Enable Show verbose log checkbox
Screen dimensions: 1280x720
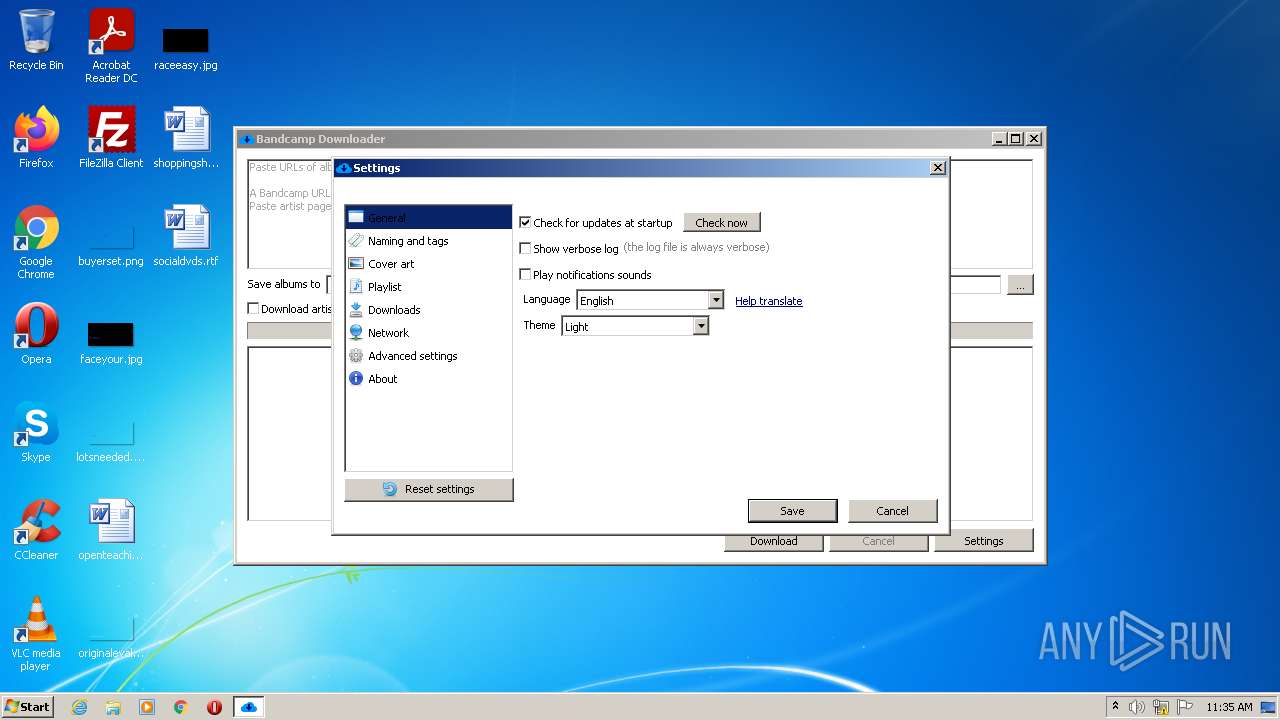click(x=525, y=248)
